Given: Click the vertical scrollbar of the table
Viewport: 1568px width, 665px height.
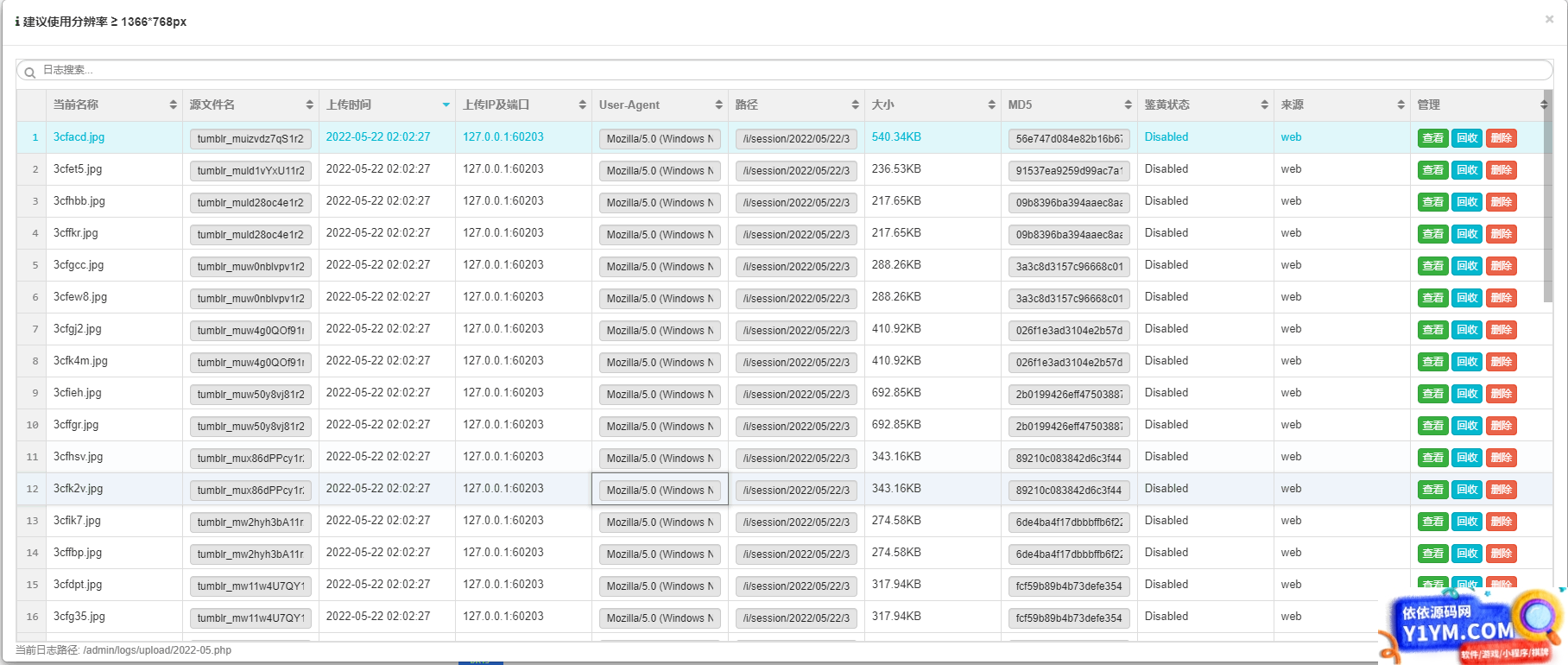Looking at the screenshot, I should click(x=1548, y=196).
